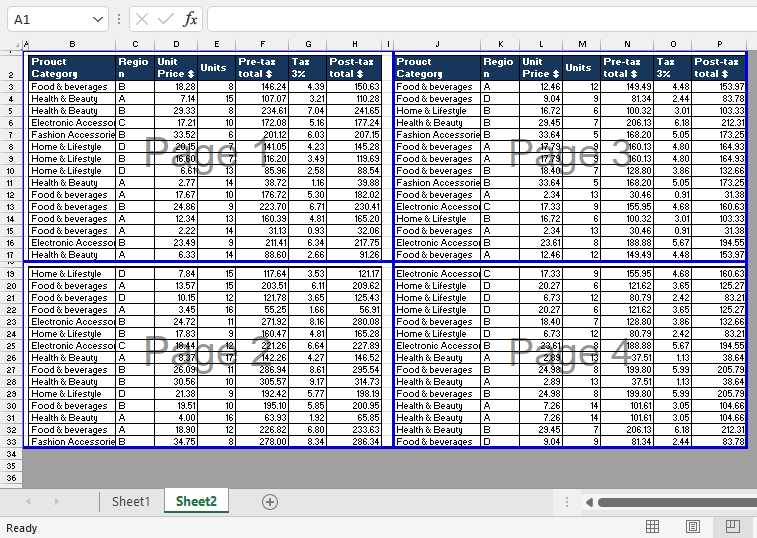Click the horizontal scrollbar thumb
Viewport: 757px width, 538px height.
coord(677,502)
